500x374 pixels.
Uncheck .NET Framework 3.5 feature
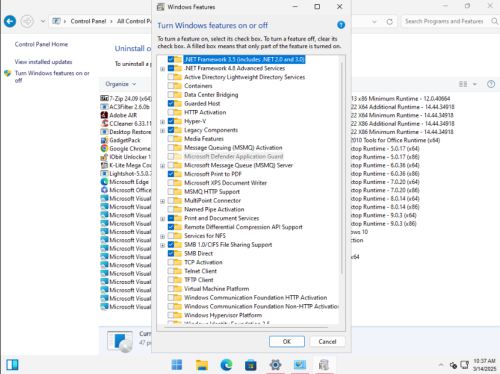tap(171, 59)
